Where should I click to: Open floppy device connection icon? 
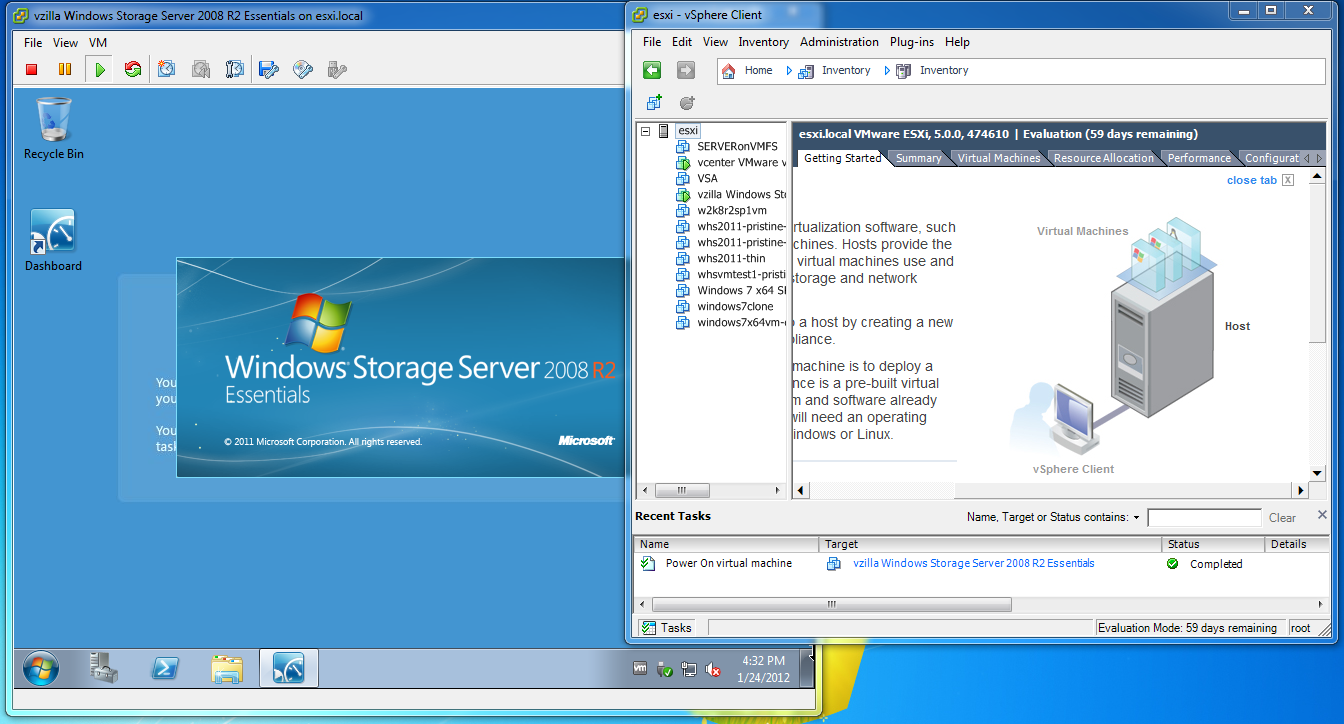point(268,69)
